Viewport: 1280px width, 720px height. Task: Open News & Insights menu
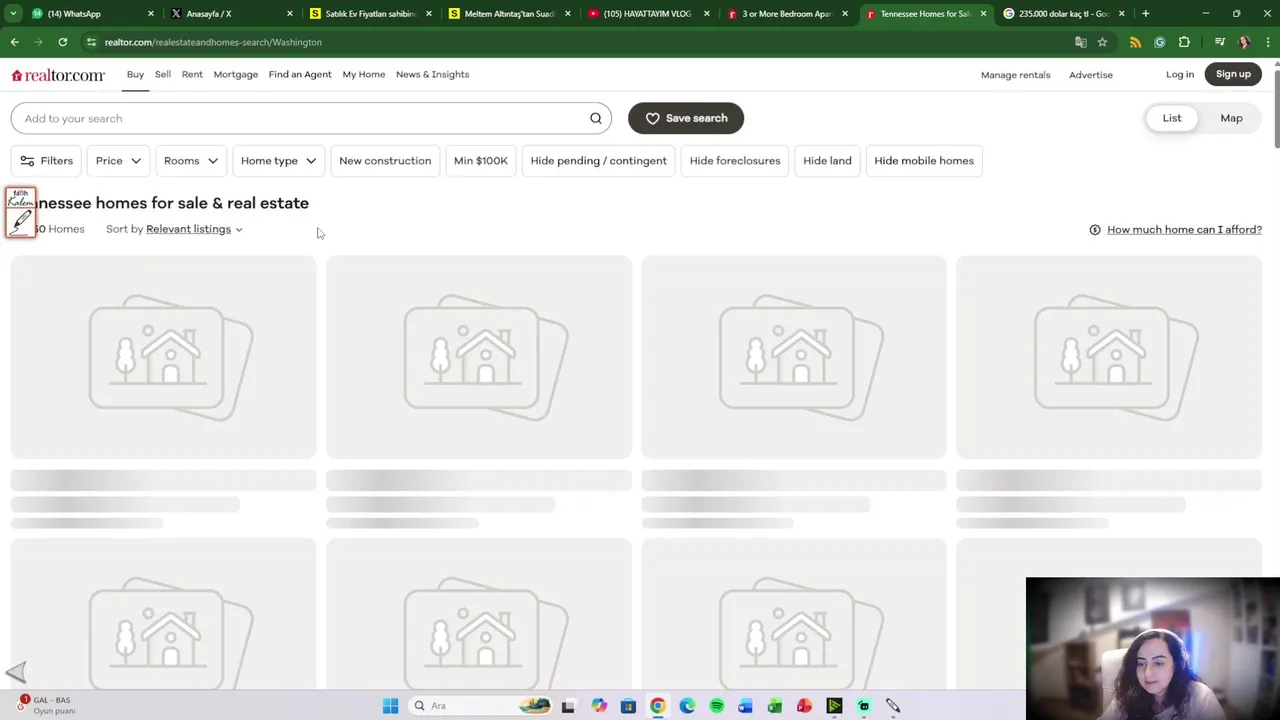click(432, 74)
